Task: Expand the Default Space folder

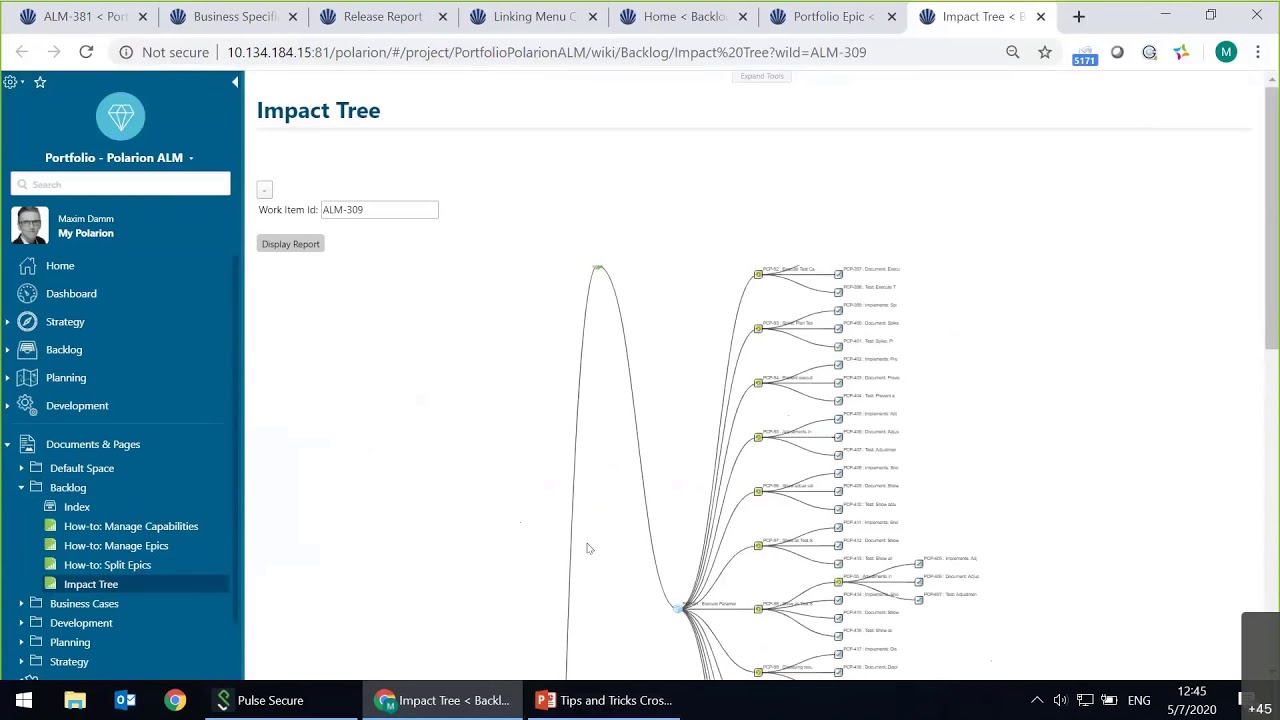Action: 21,468
